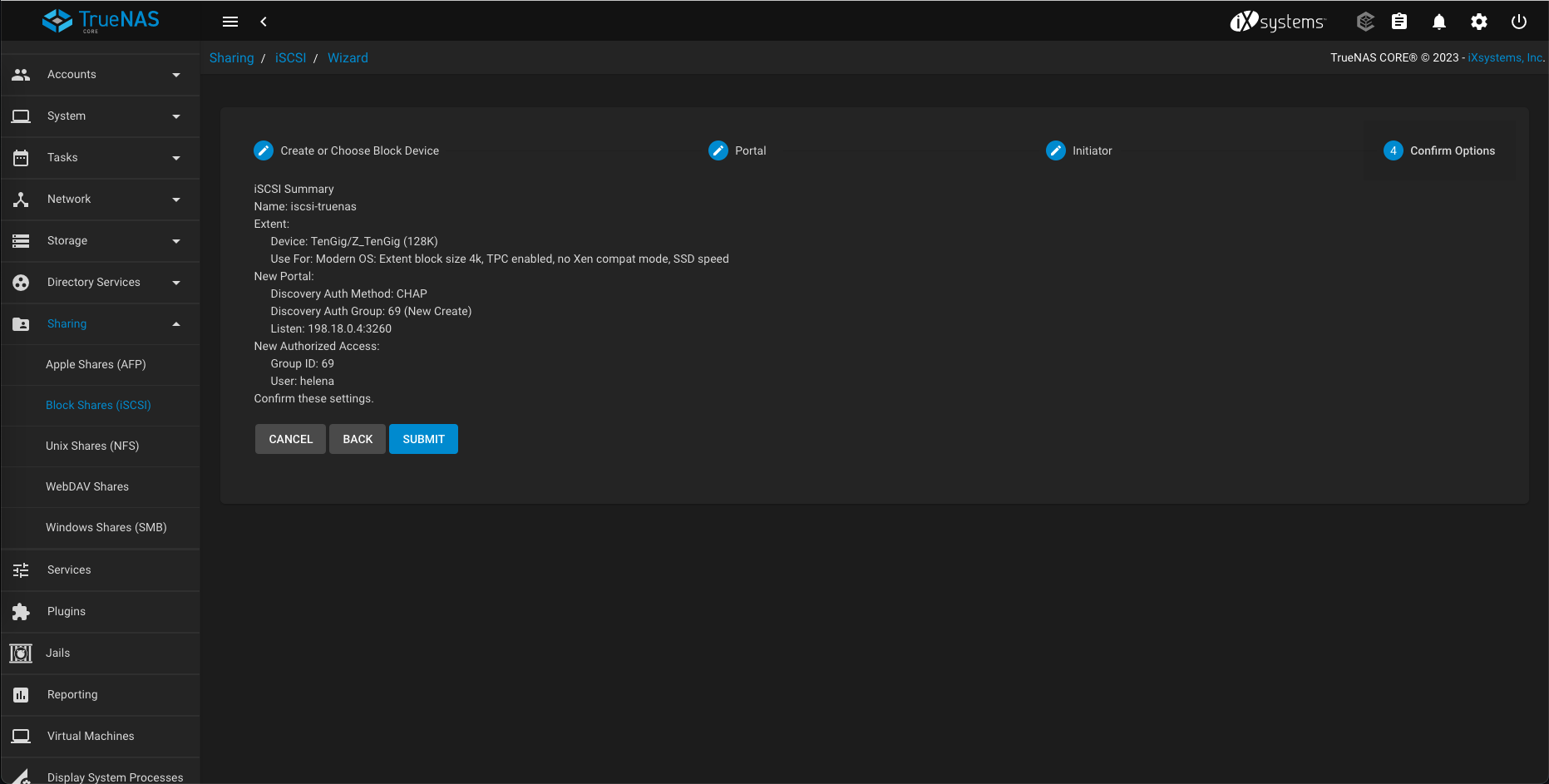Open the TrueCommand status icon

click(1365, 22)
